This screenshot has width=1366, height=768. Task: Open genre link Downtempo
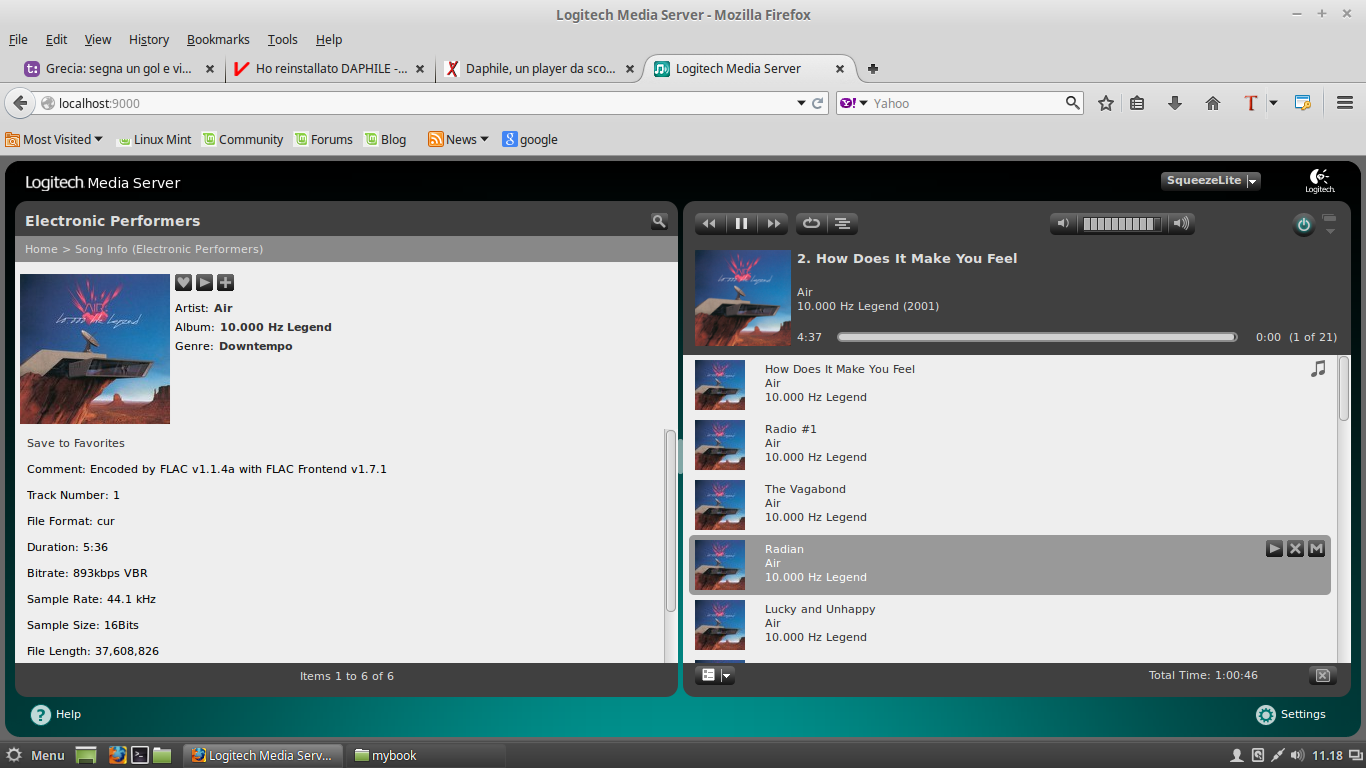pos(256,346)
